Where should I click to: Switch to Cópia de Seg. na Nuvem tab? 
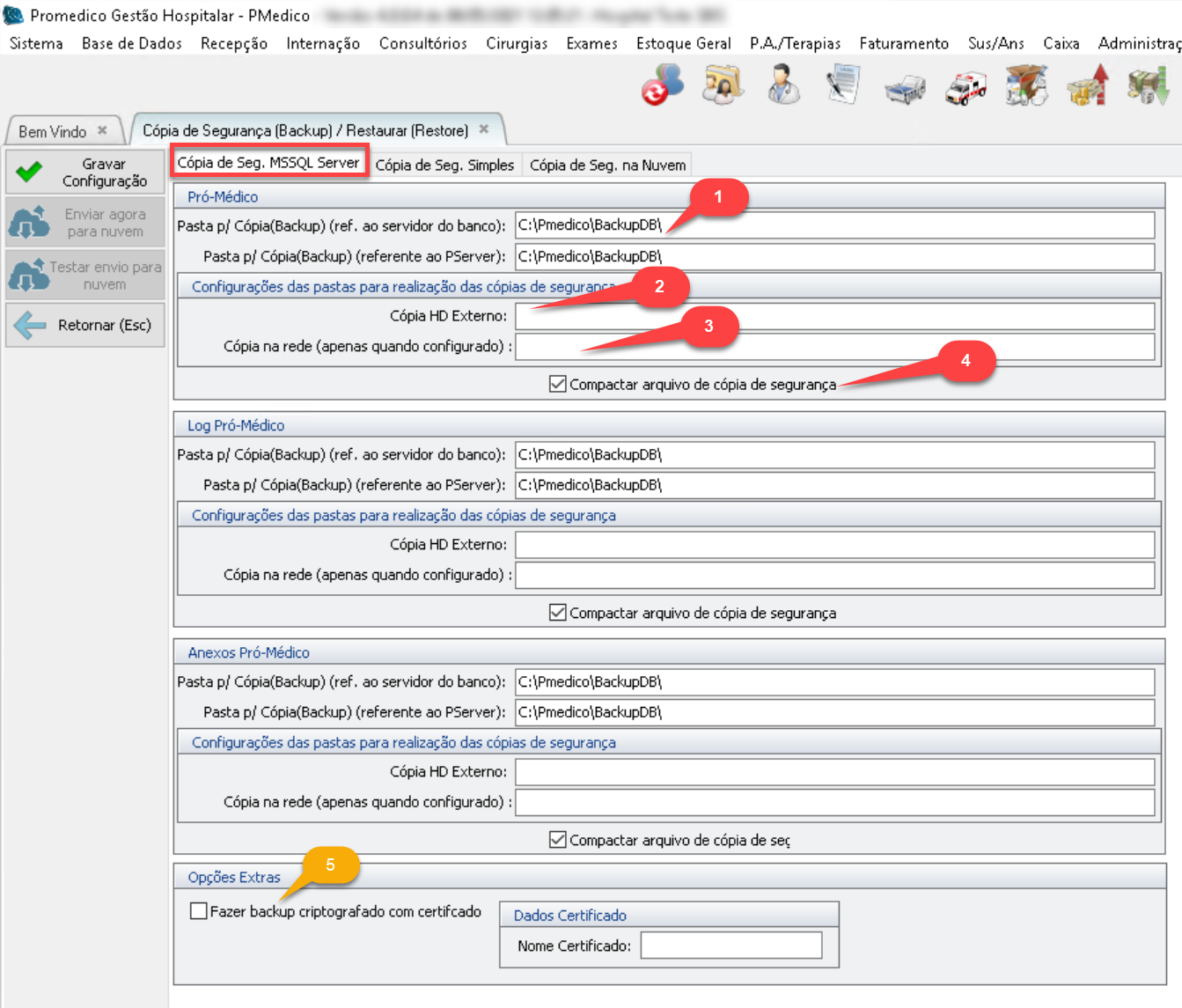coord(607,165)
